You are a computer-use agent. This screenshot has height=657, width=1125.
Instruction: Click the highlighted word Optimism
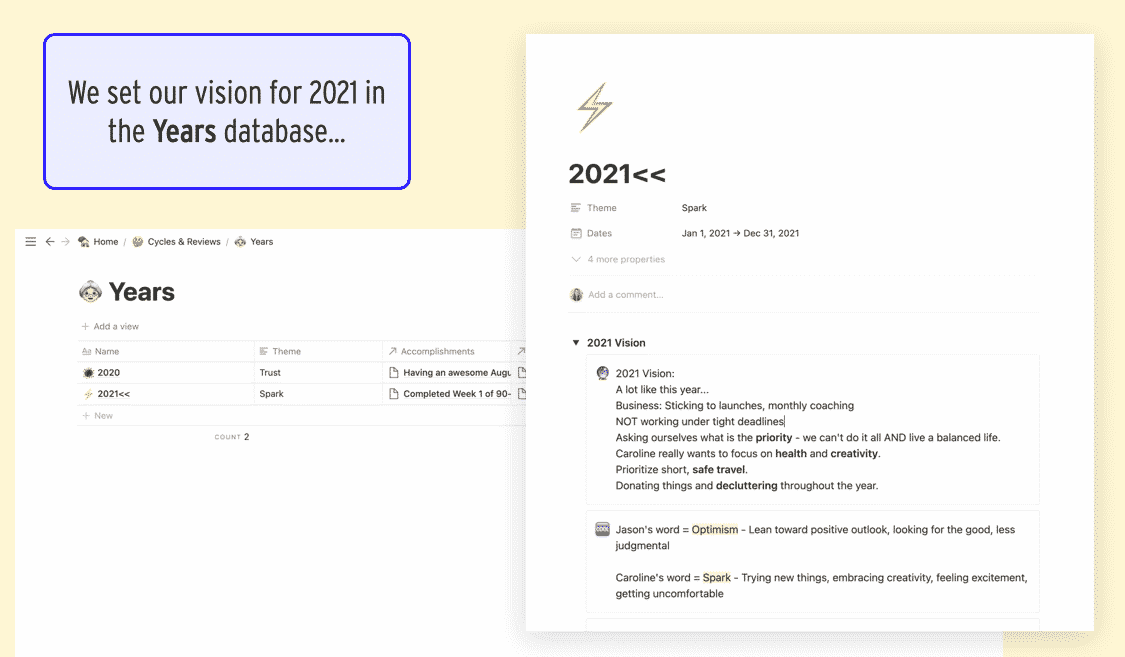coord(715,529)
